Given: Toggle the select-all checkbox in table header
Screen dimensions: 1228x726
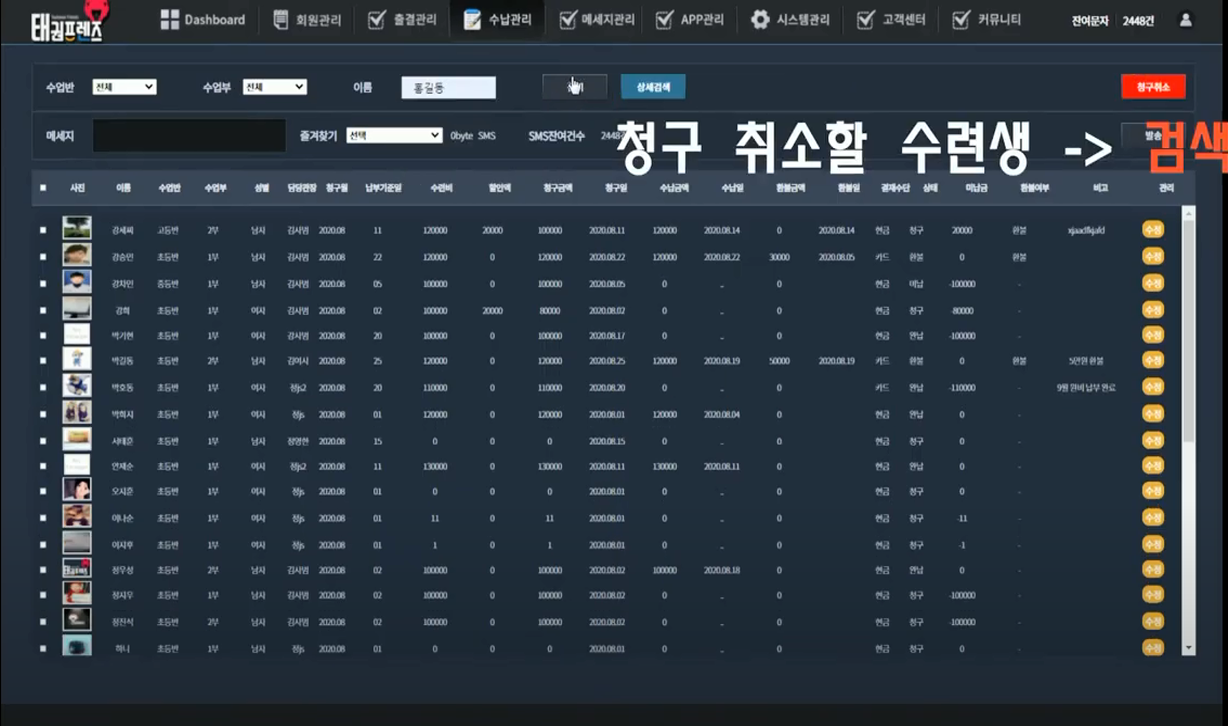Looking at the screenshot, I should click(x=43, y=187).
